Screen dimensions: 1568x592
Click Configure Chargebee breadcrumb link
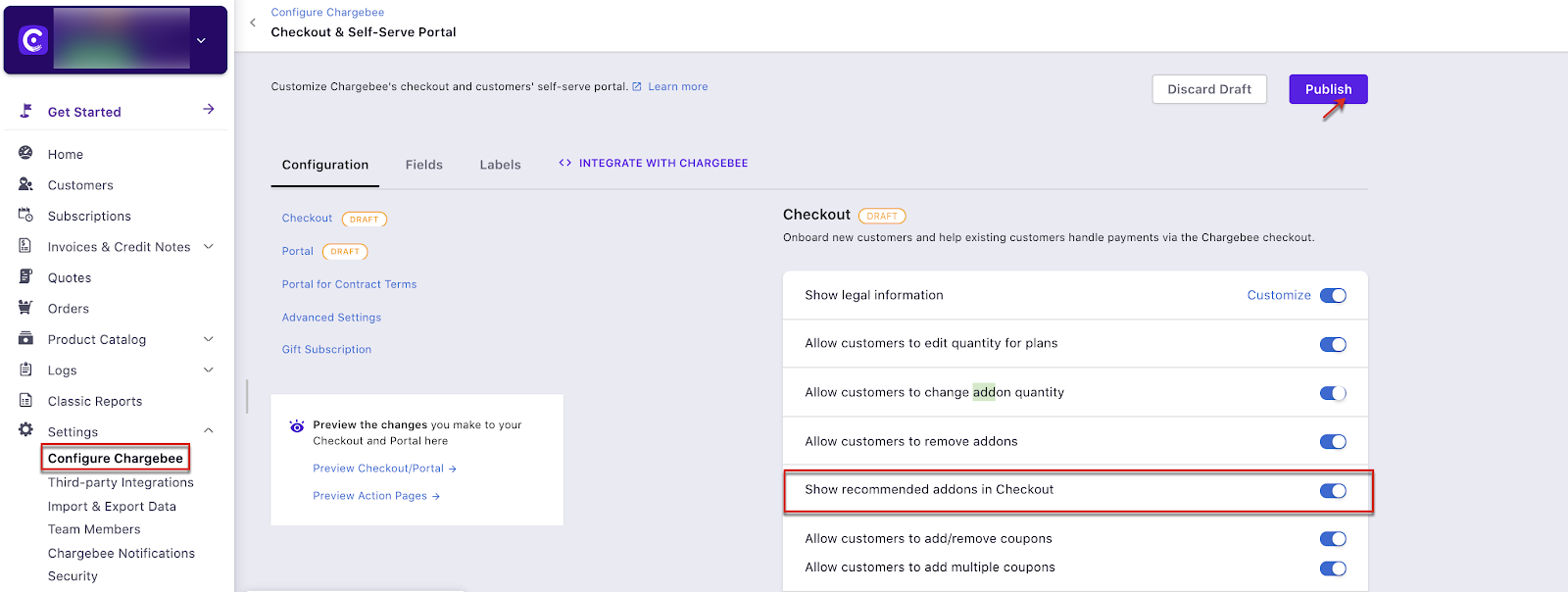(x=327, y=12)
